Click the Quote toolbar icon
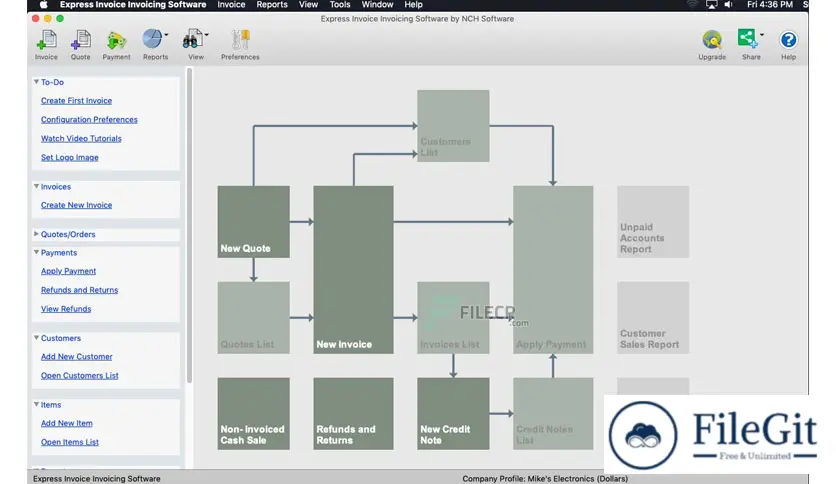This screenshot has width=836, height=484. click(x=81, y=41)
